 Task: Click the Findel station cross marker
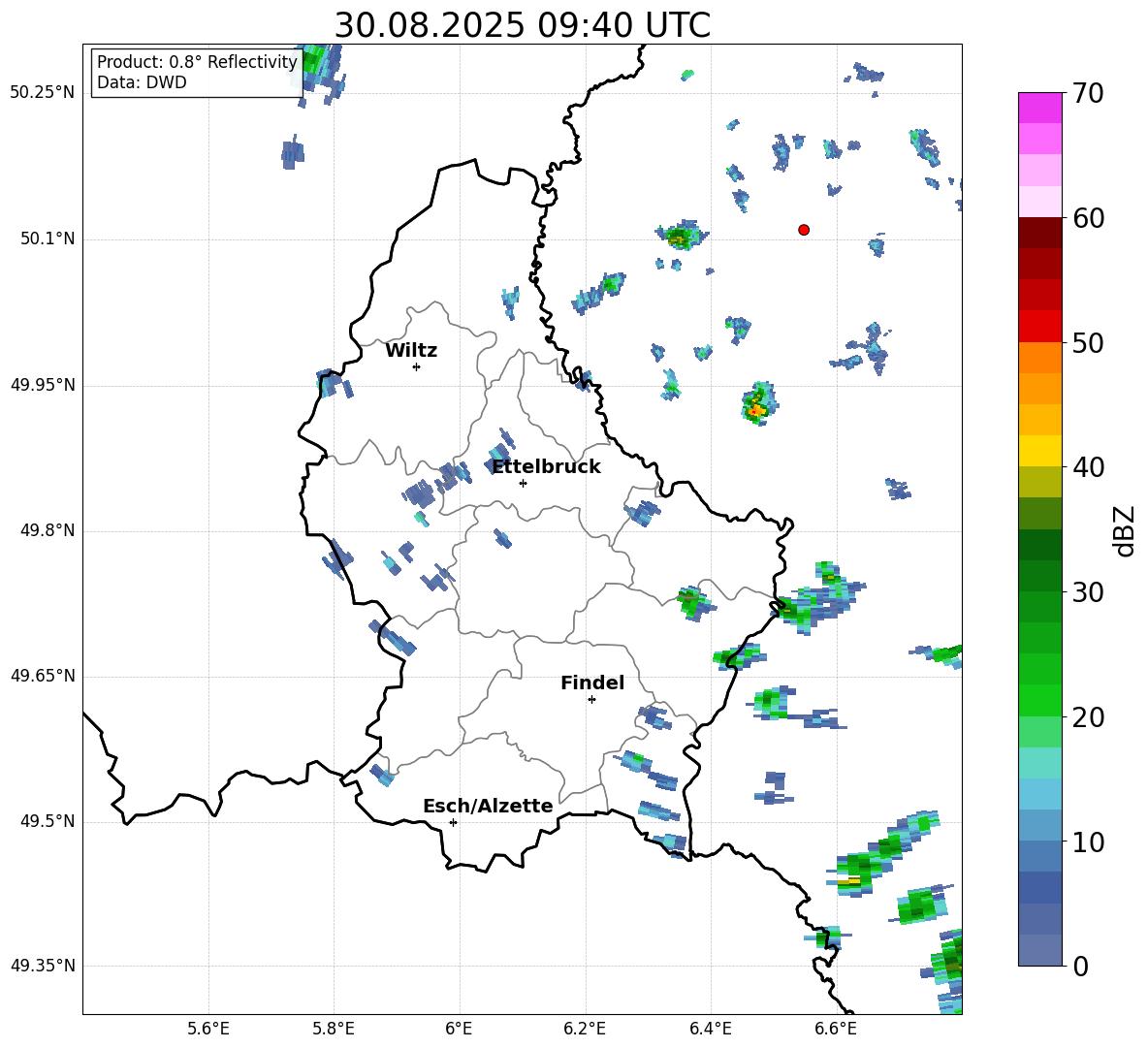[591, 699]
